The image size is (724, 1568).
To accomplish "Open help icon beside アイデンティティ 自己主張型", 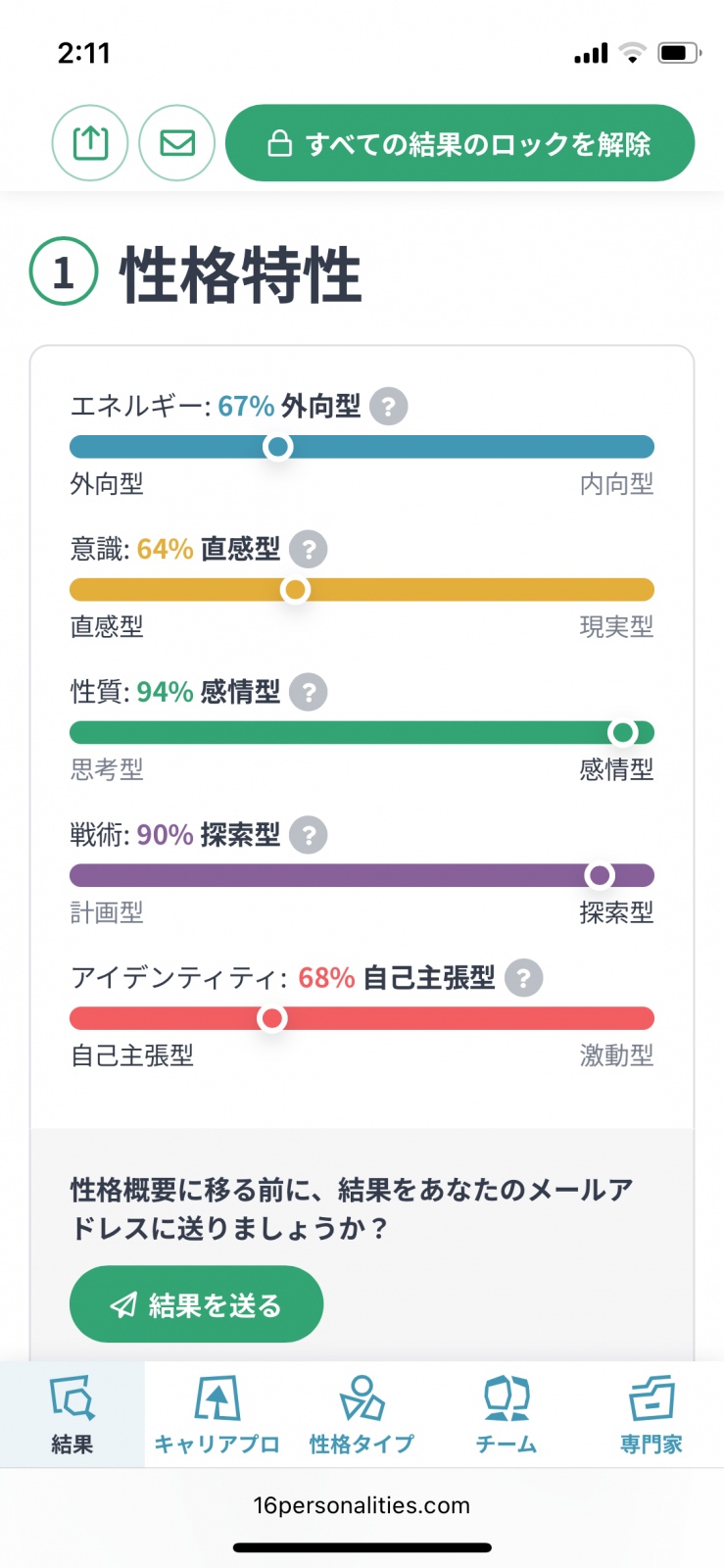I will [523, 978].
